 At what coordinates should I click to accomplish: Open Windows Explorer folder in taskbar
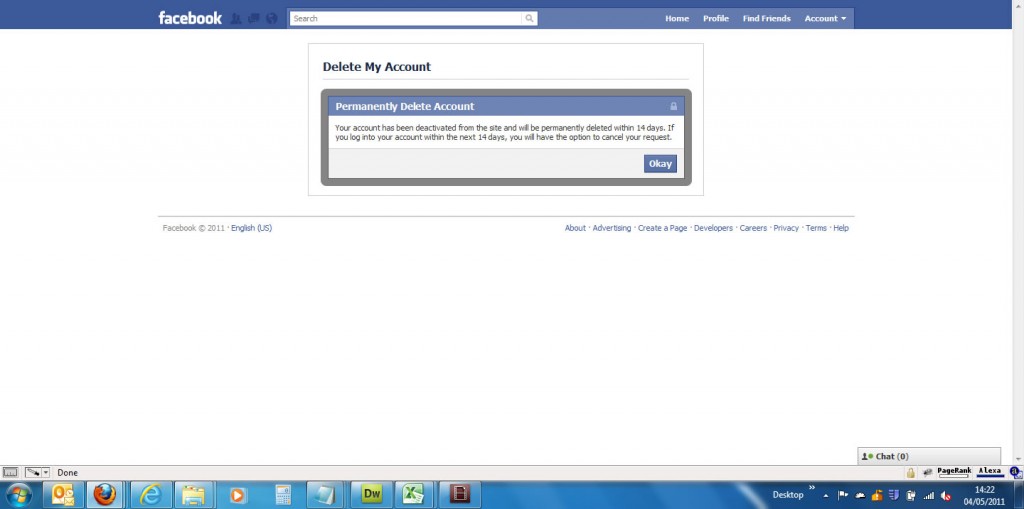(x=194, y=495)
